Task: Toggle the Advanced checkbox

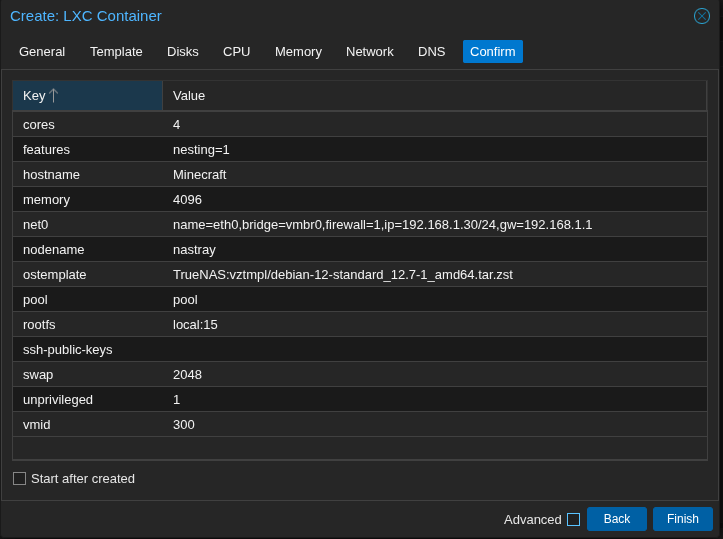Action: pyautogui.click(x=573, y=519)
